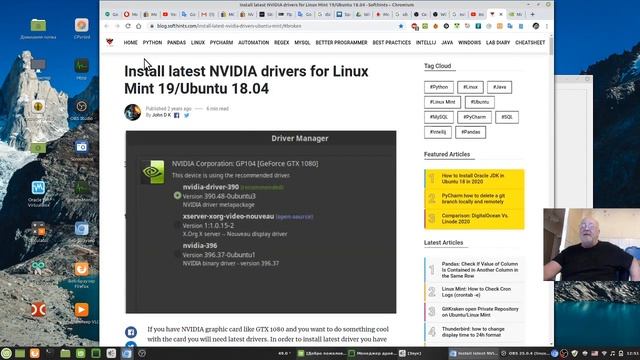Click author name John D K

[x=161, y=116]
